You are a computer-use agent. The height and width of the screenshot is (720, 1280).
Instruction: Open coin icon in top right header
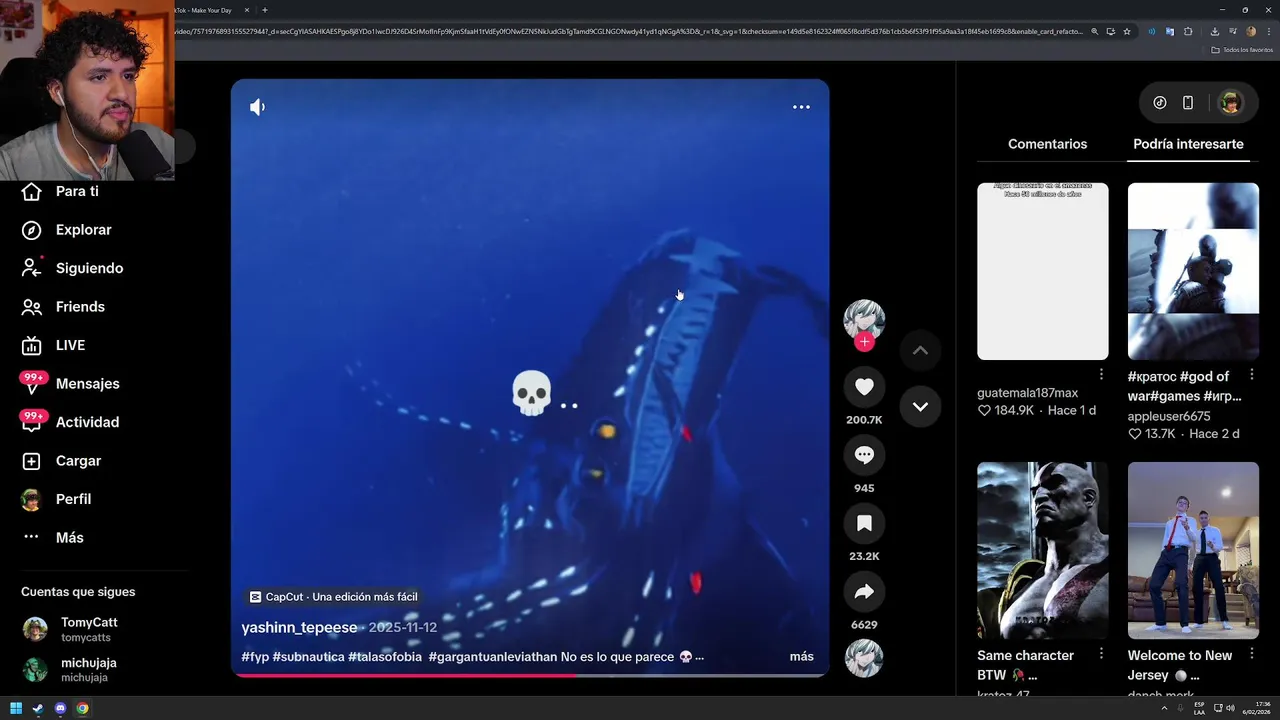tap(1160, 102)
